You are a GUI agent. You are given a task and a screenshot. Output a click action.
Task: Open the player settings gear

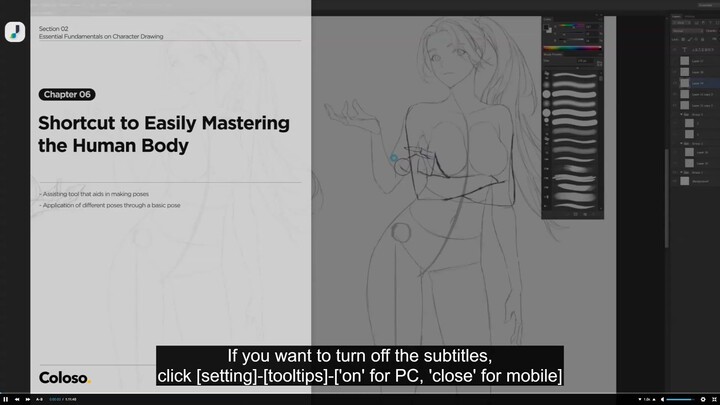coord(703,399)
